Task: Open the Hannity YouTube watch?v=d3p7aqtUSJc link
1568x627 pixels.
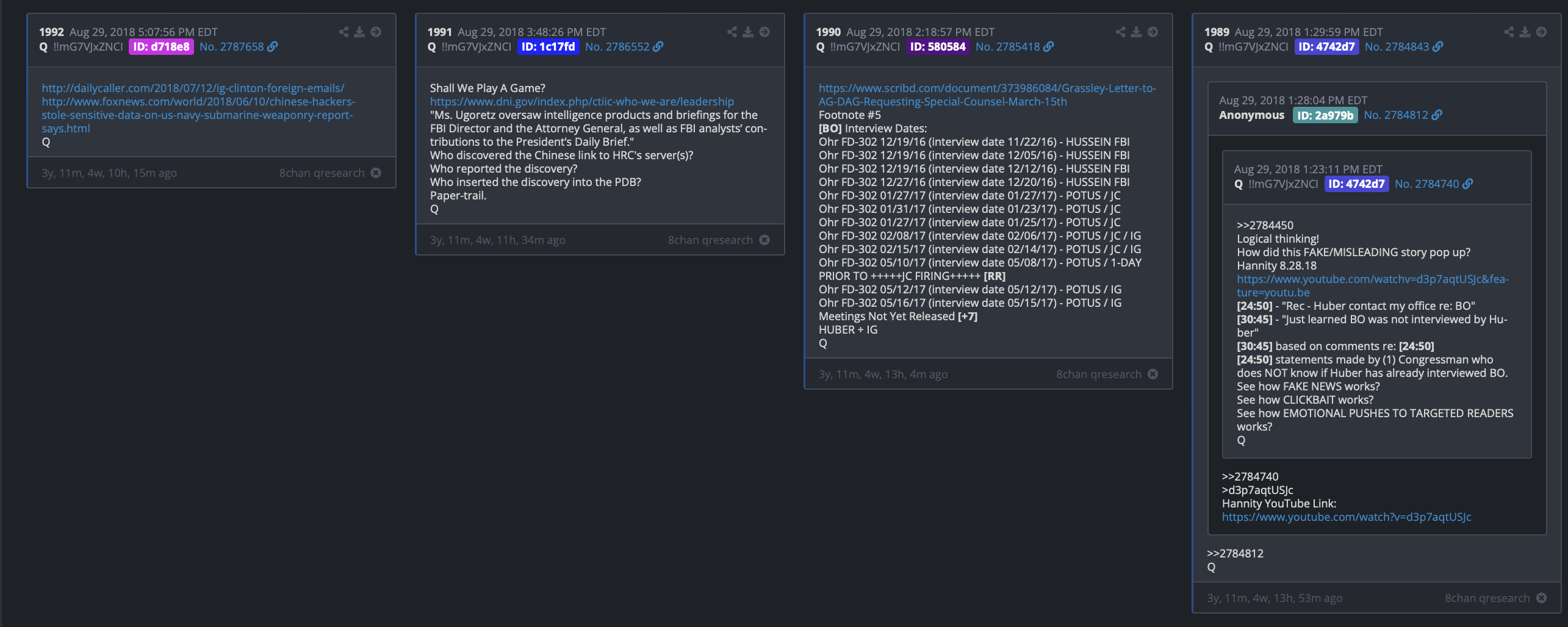Action: coord(1347,517)
